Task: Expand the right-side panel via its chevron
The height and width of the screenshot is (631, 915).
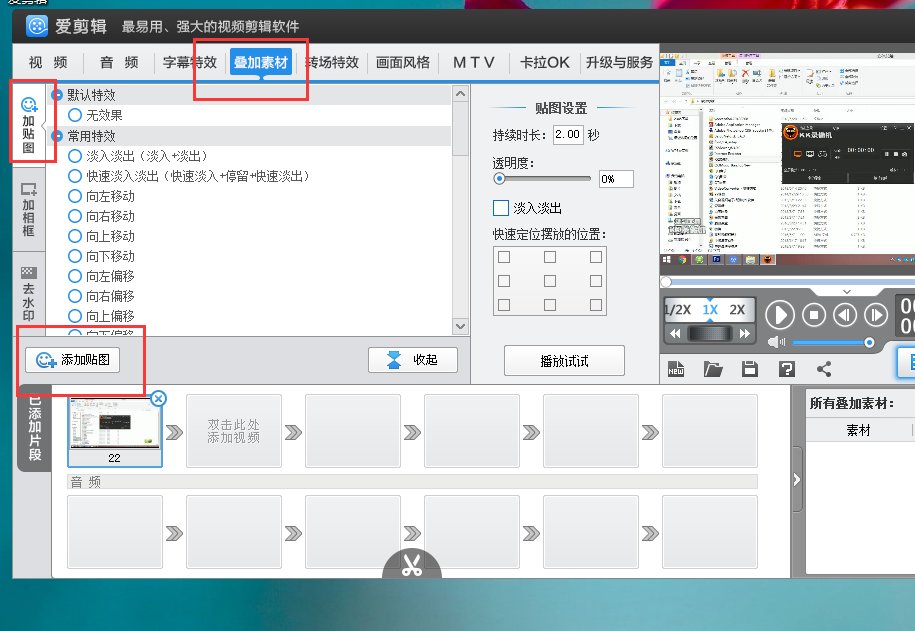Action: pos(795,479)
